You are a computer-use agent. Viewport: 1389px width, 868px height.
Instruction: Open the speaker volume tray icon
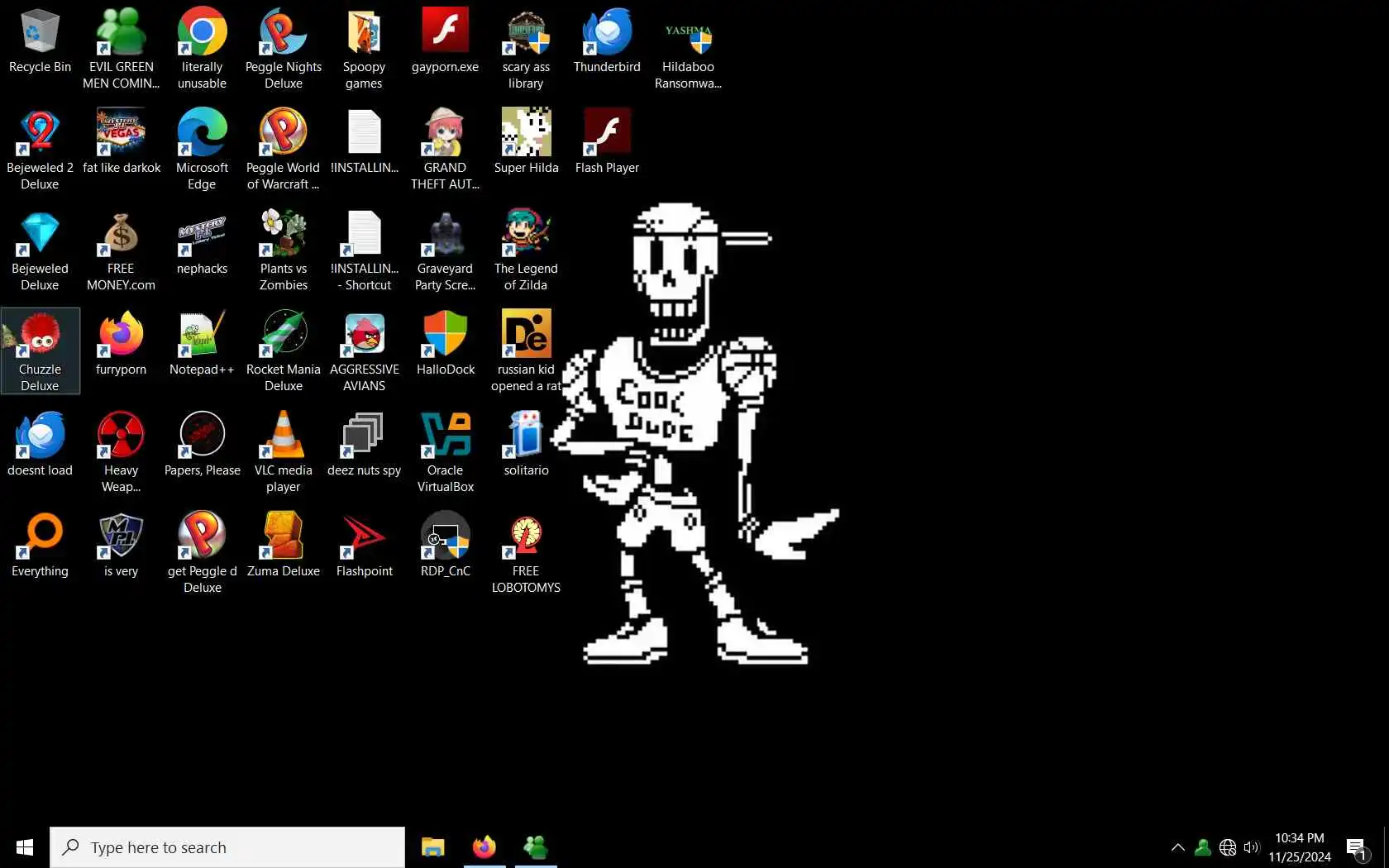pos(1252,847)
